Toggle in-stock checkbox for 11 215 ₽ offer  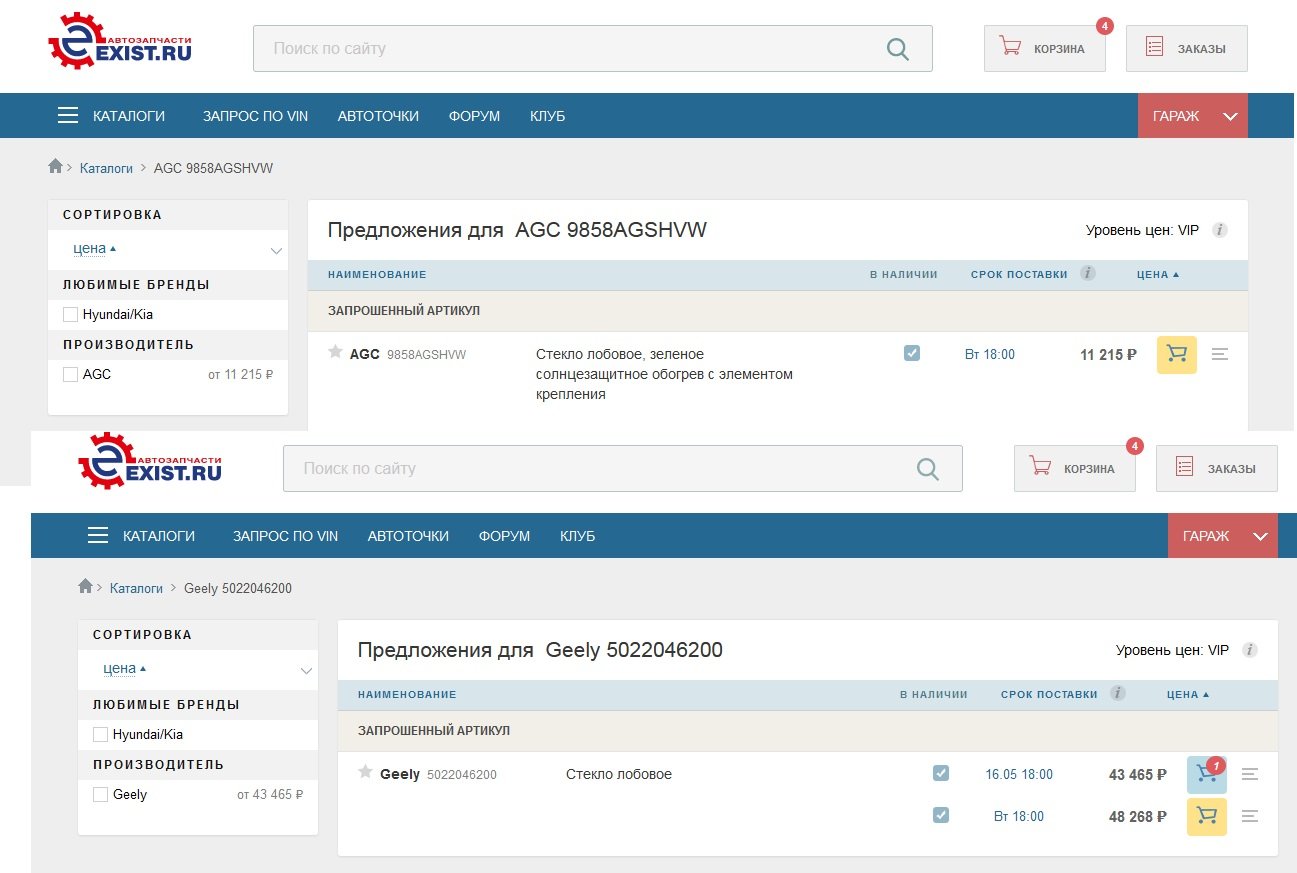(x=911, y=353)
